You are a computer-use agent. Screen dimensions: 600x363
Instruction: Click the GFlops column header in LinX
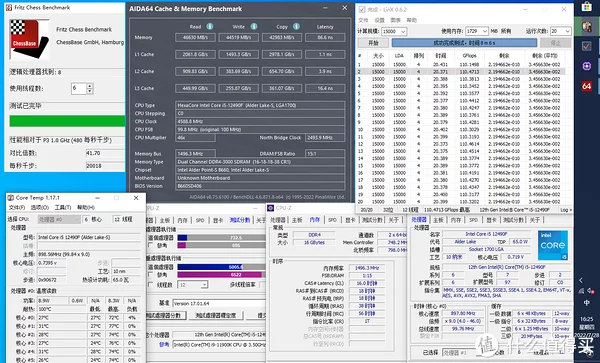(x=469, y=55)
